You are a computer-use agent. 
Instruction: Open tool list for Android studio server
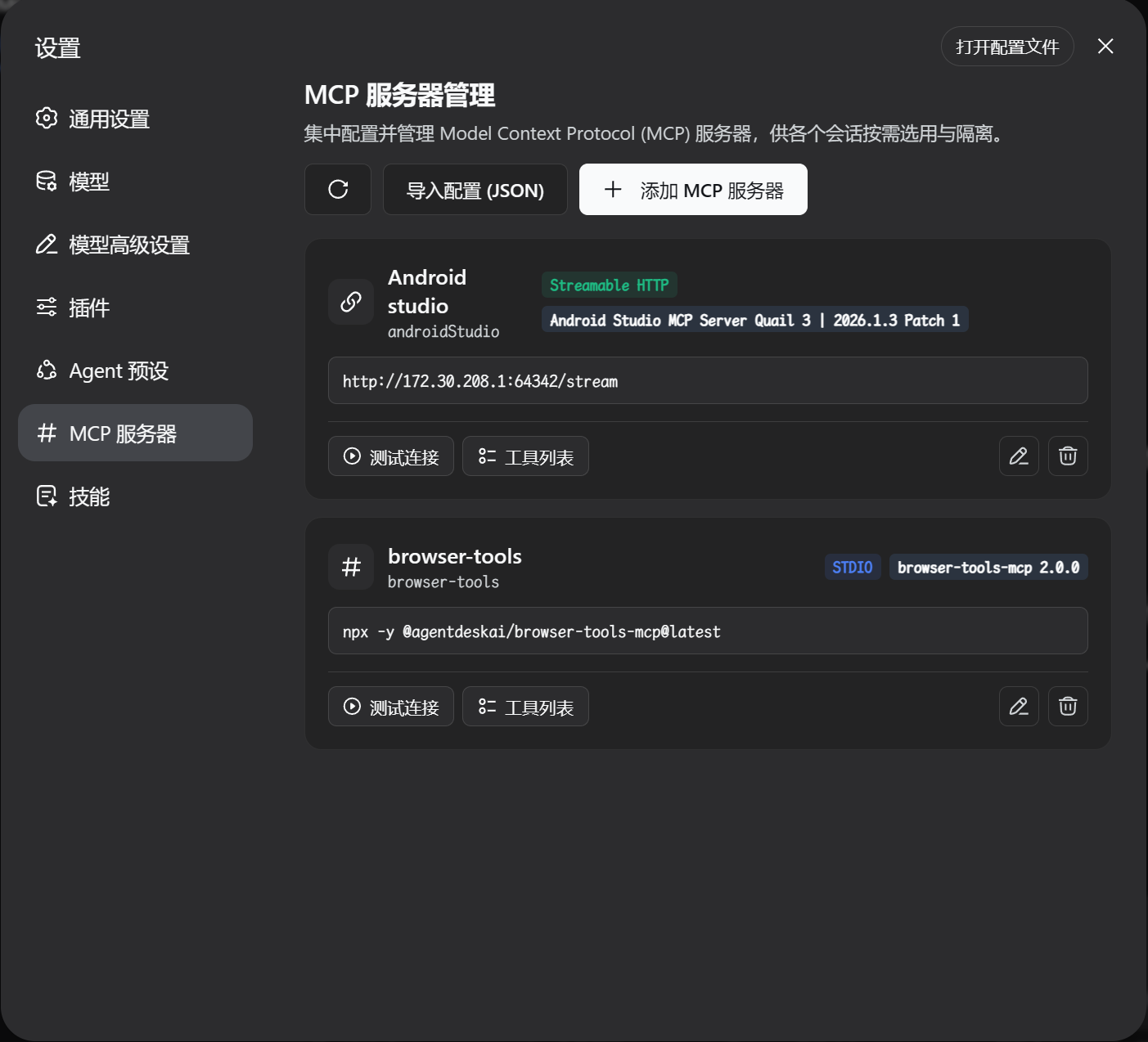point(525,456)
